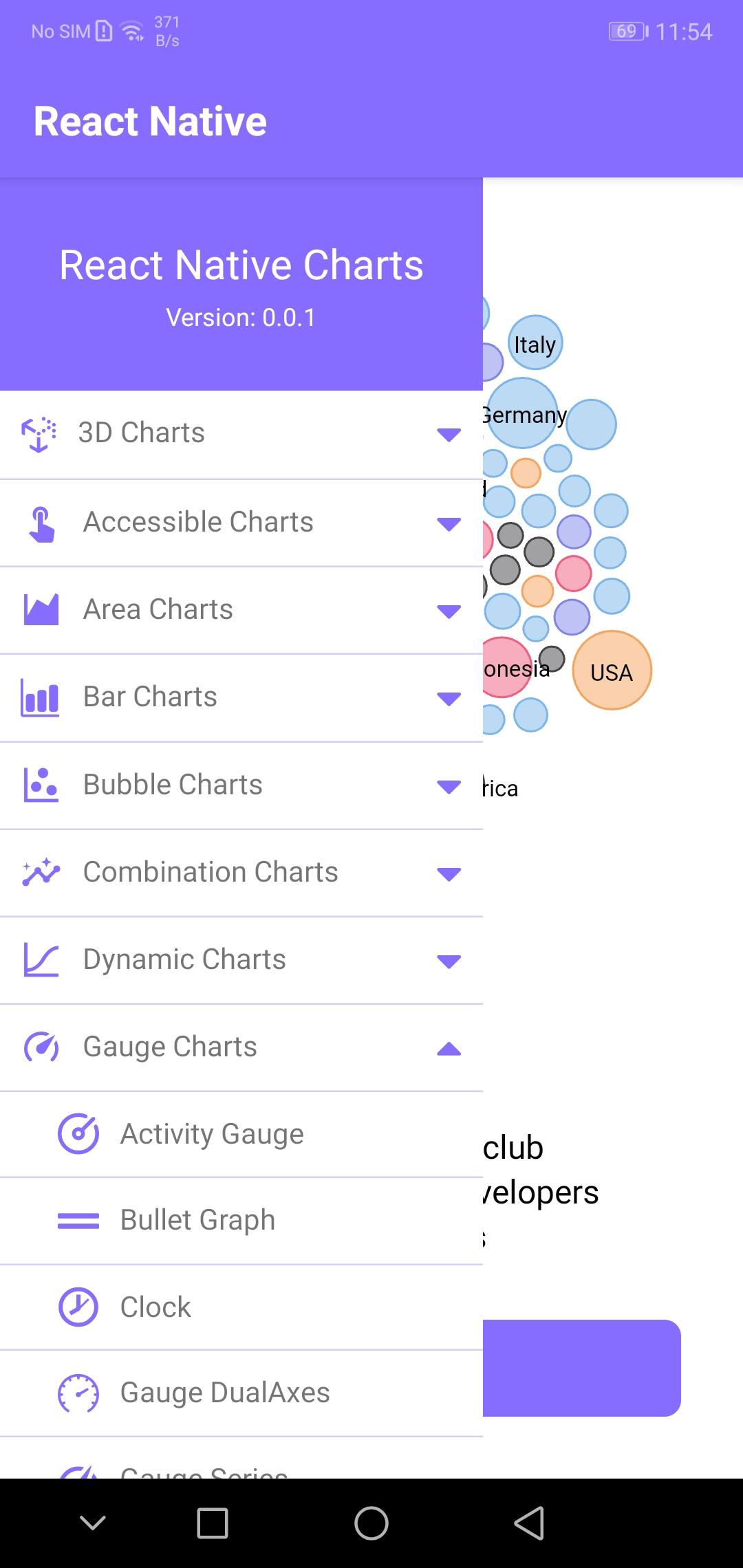Tap the Bar Charts icon

click(40, 697)
